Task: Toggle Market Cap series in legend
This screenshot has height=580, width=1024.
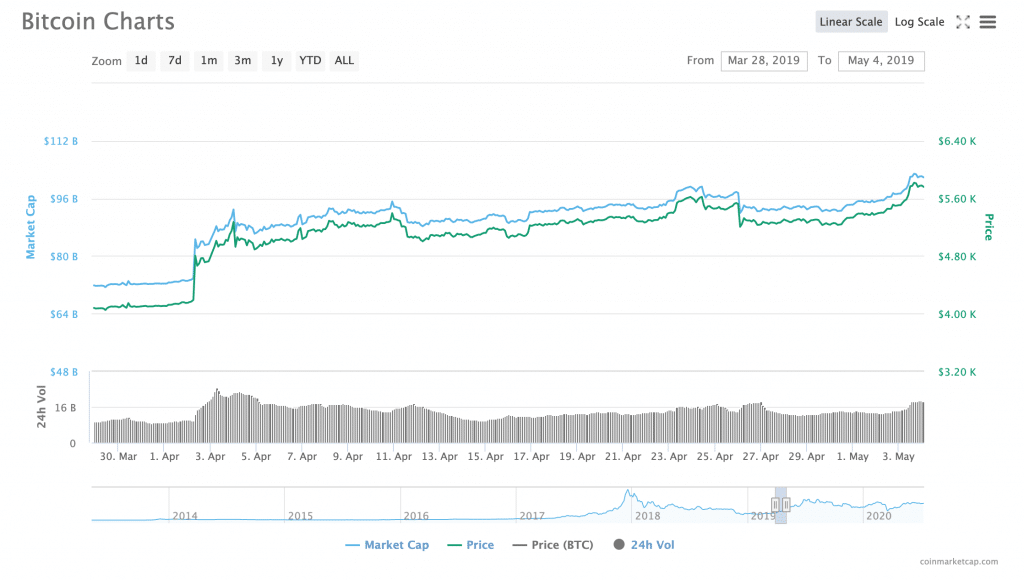Action: (391, 545)
